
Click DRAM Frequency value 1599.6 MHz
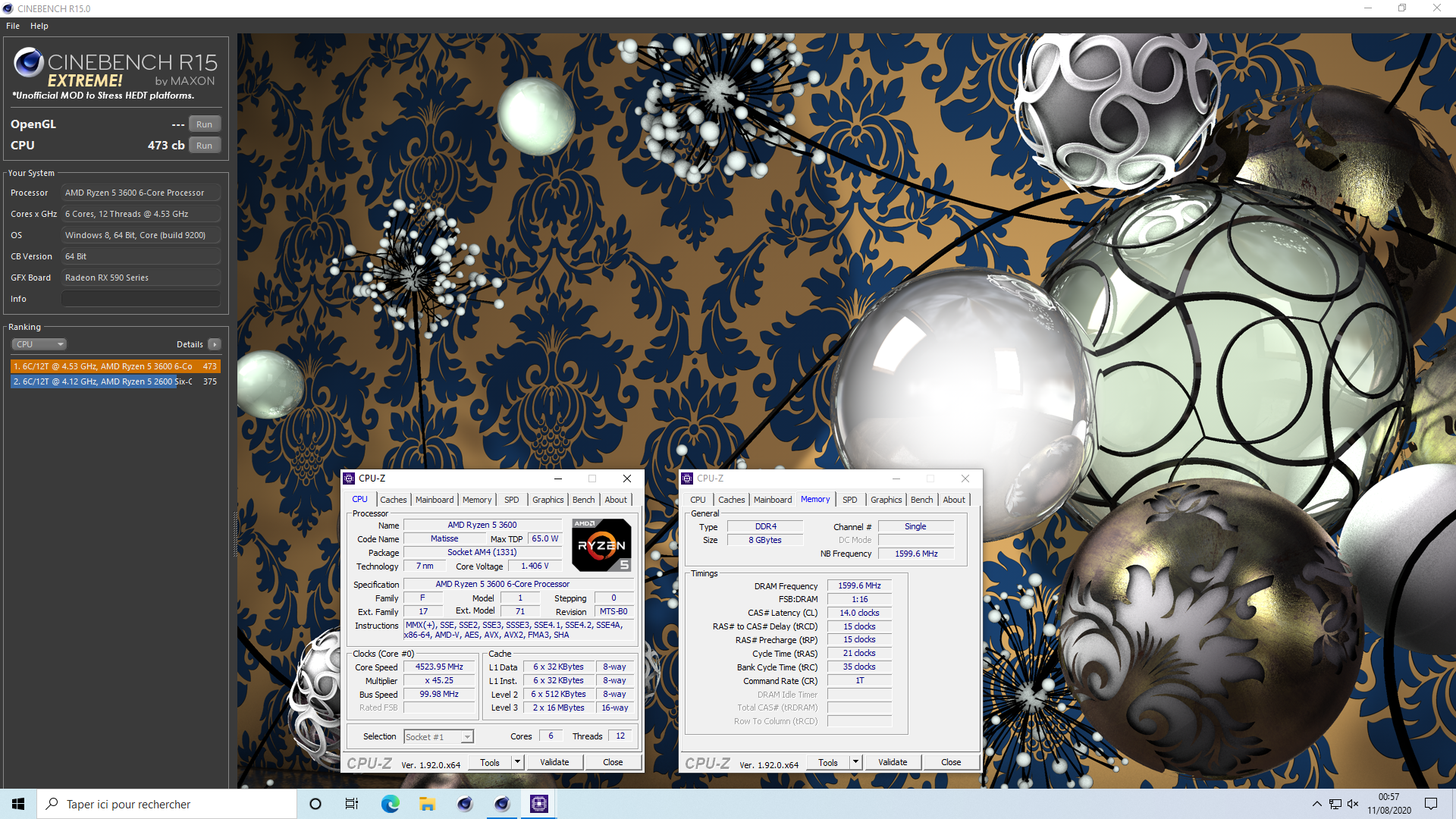coord(859,586)
